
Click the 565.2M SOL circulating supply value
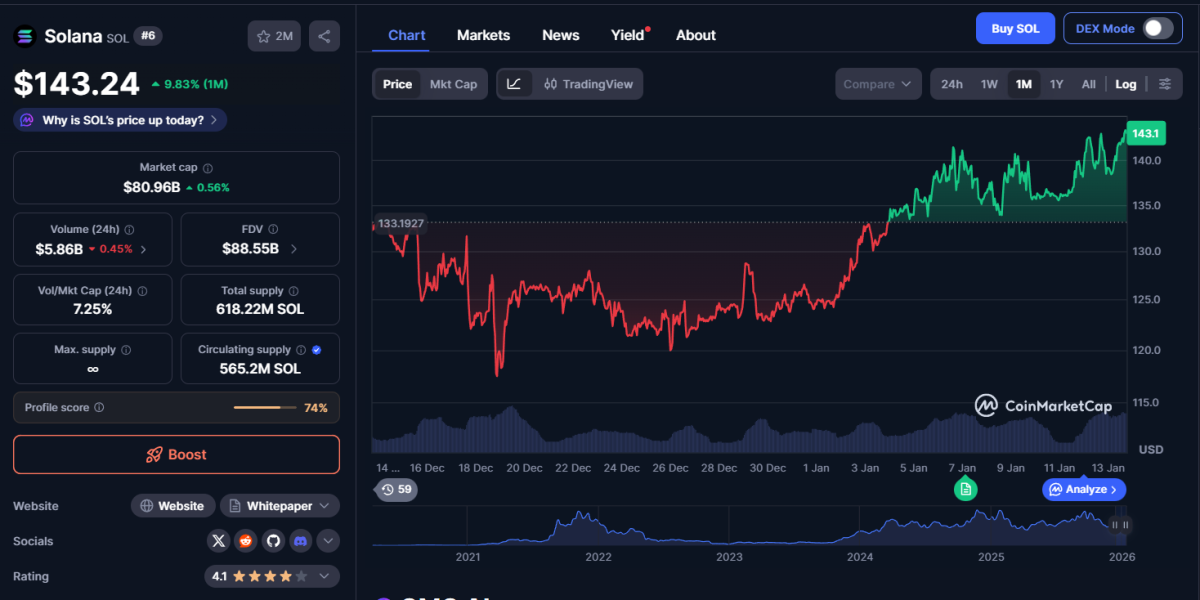tap(260, 369)
